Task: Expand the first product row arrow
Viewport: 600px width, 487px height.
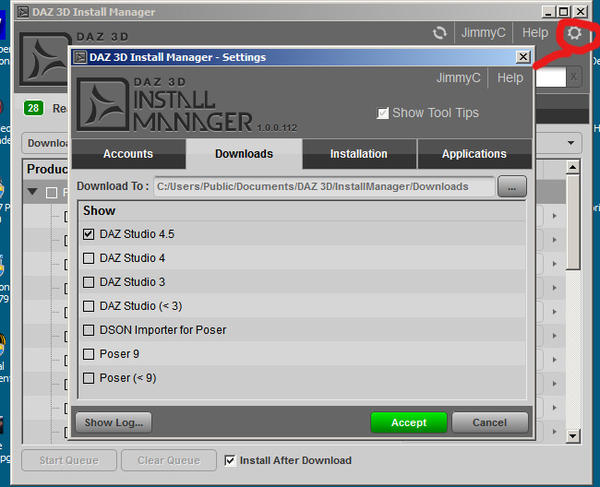Action: 554,216
